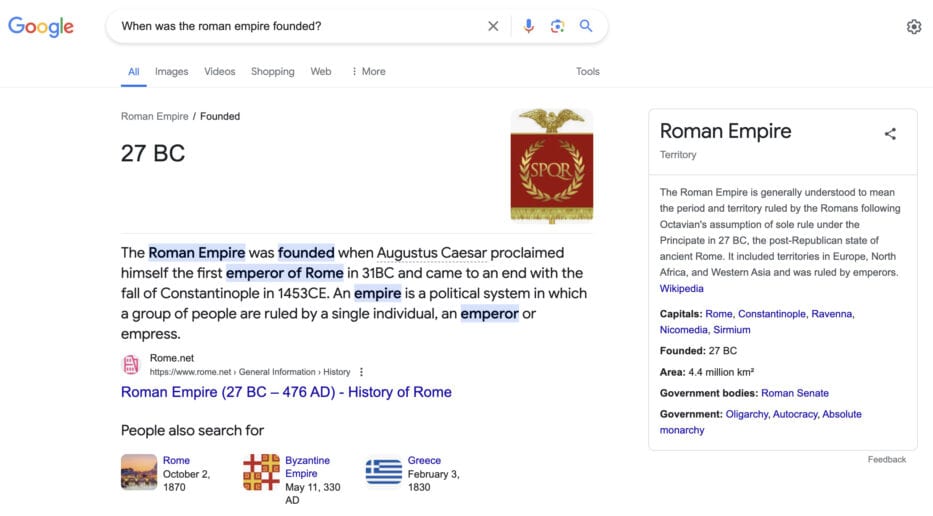Click the Roman Empire breadcrumb link
The image size is (933, 516).
tap(155, 116)
